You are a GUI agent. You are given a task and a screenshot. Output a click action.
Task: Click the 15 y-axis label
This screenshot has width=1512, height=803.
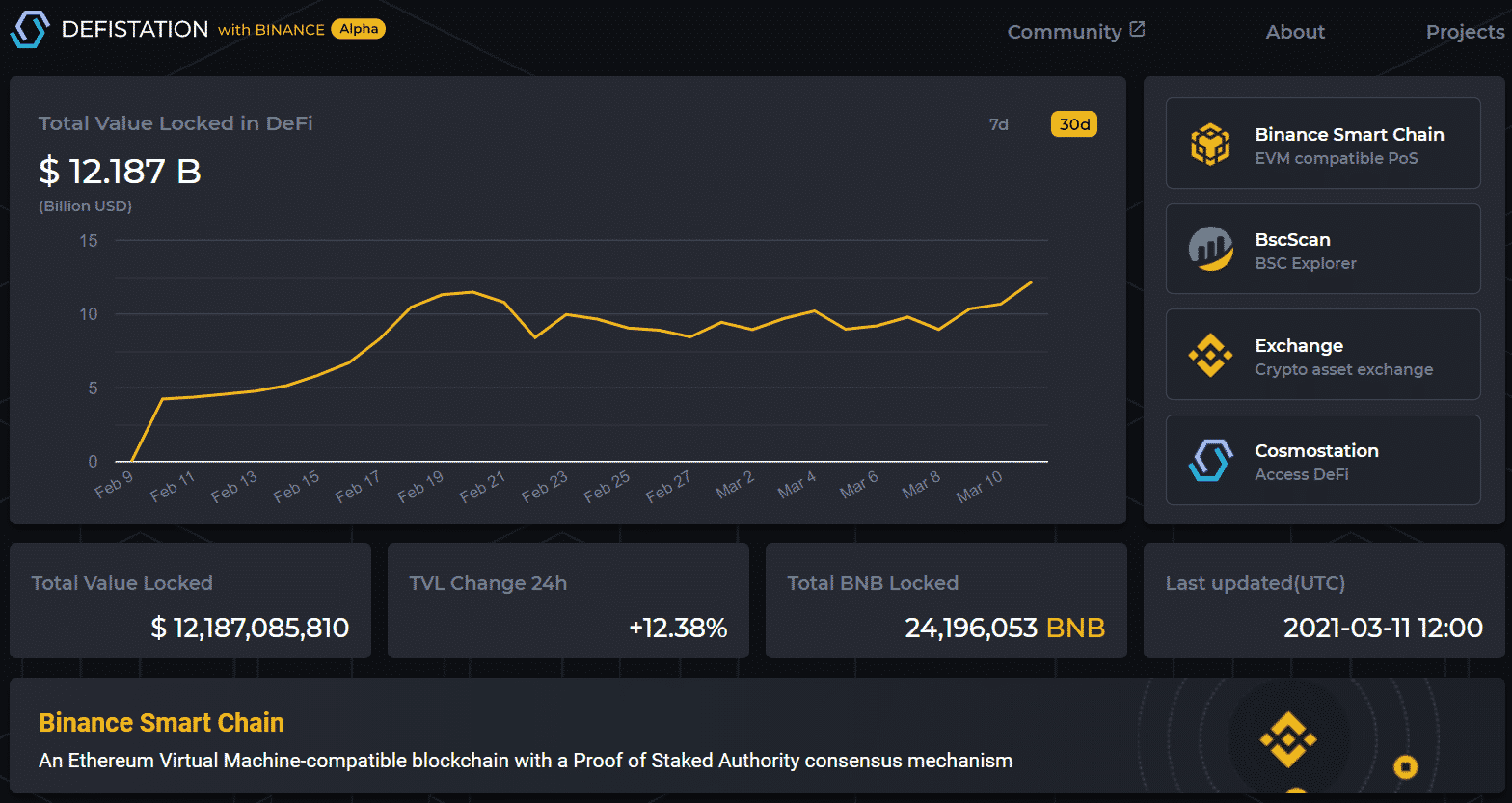89,241
